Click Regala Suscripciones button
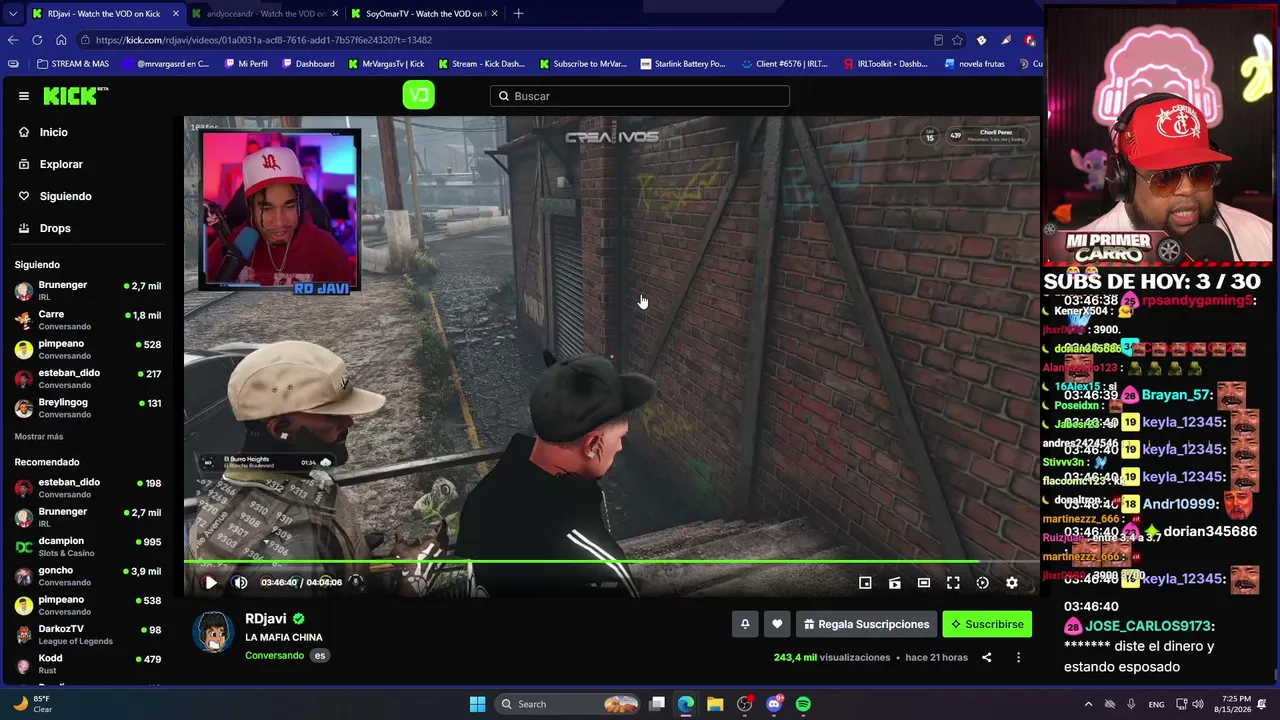 coord(866,624)
